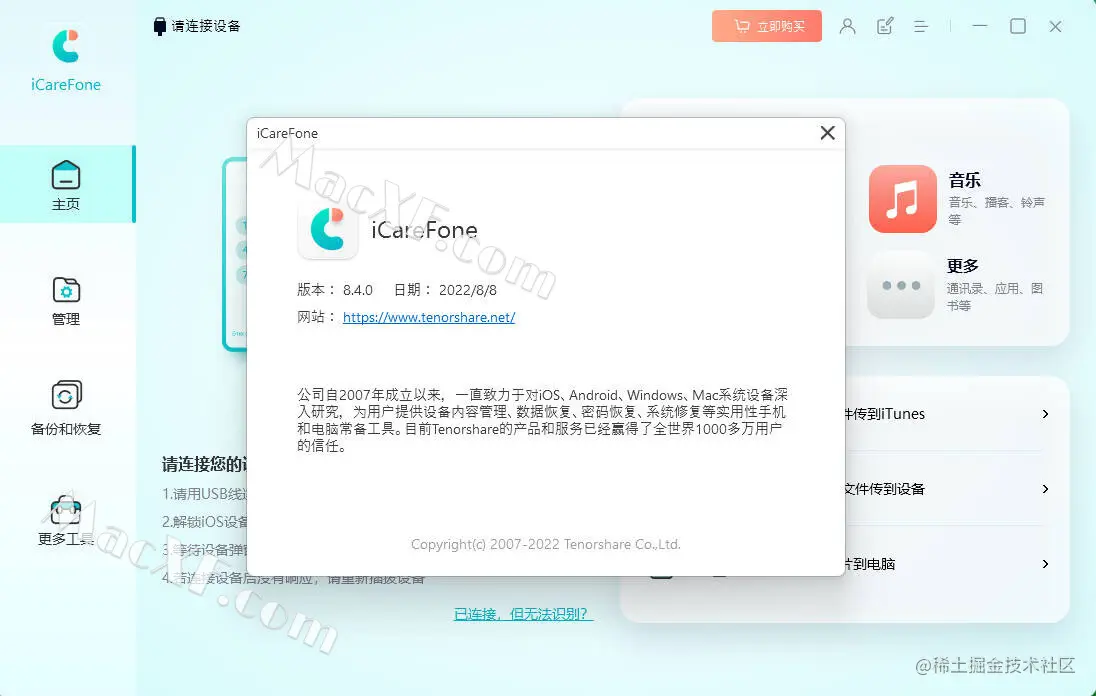This screenshot has width=1096, height=696.
Task: Open the 管理 manage tab
Action: [66, 301]
